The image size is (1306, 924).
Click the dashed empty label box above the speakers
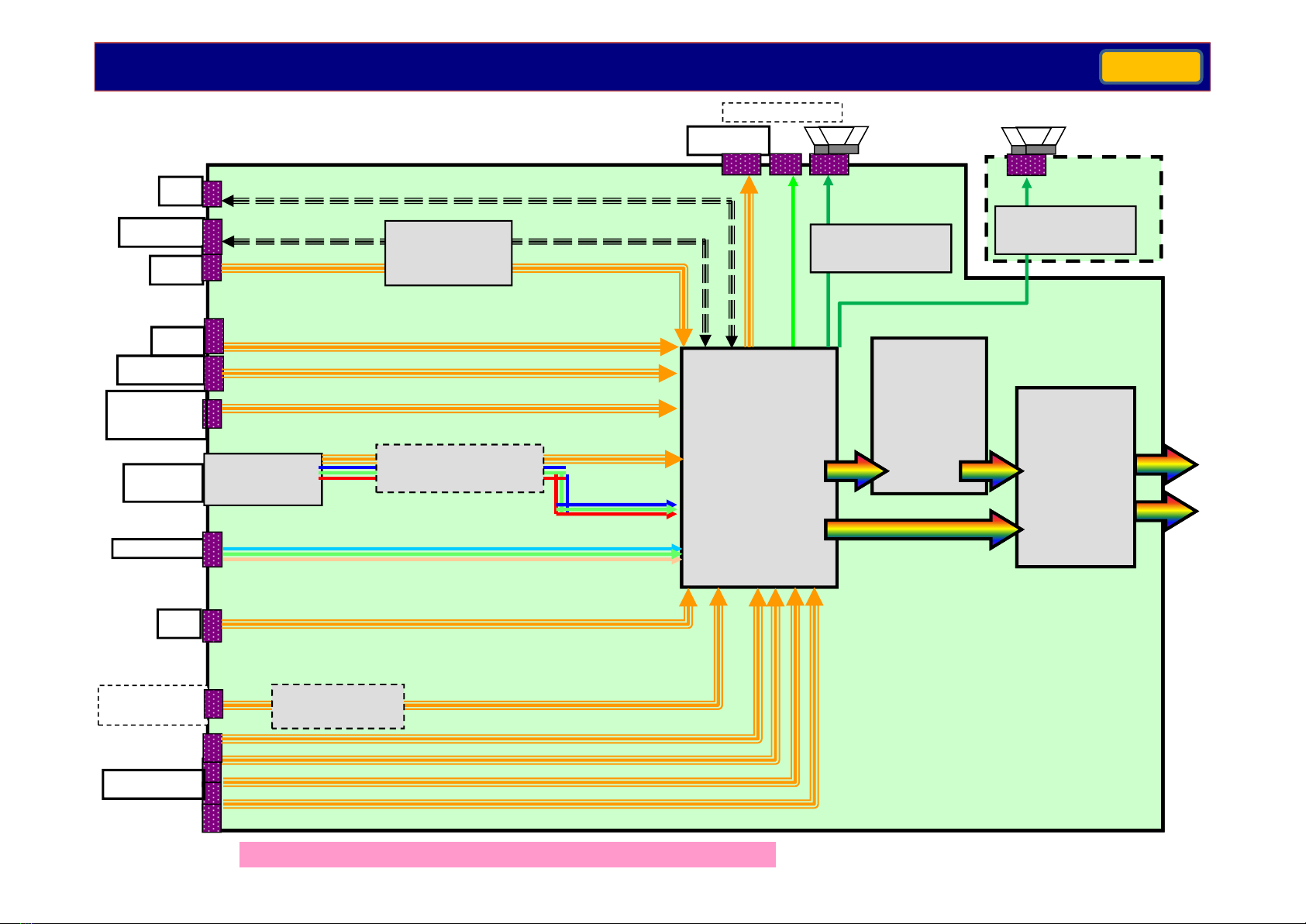click(782, 112)
